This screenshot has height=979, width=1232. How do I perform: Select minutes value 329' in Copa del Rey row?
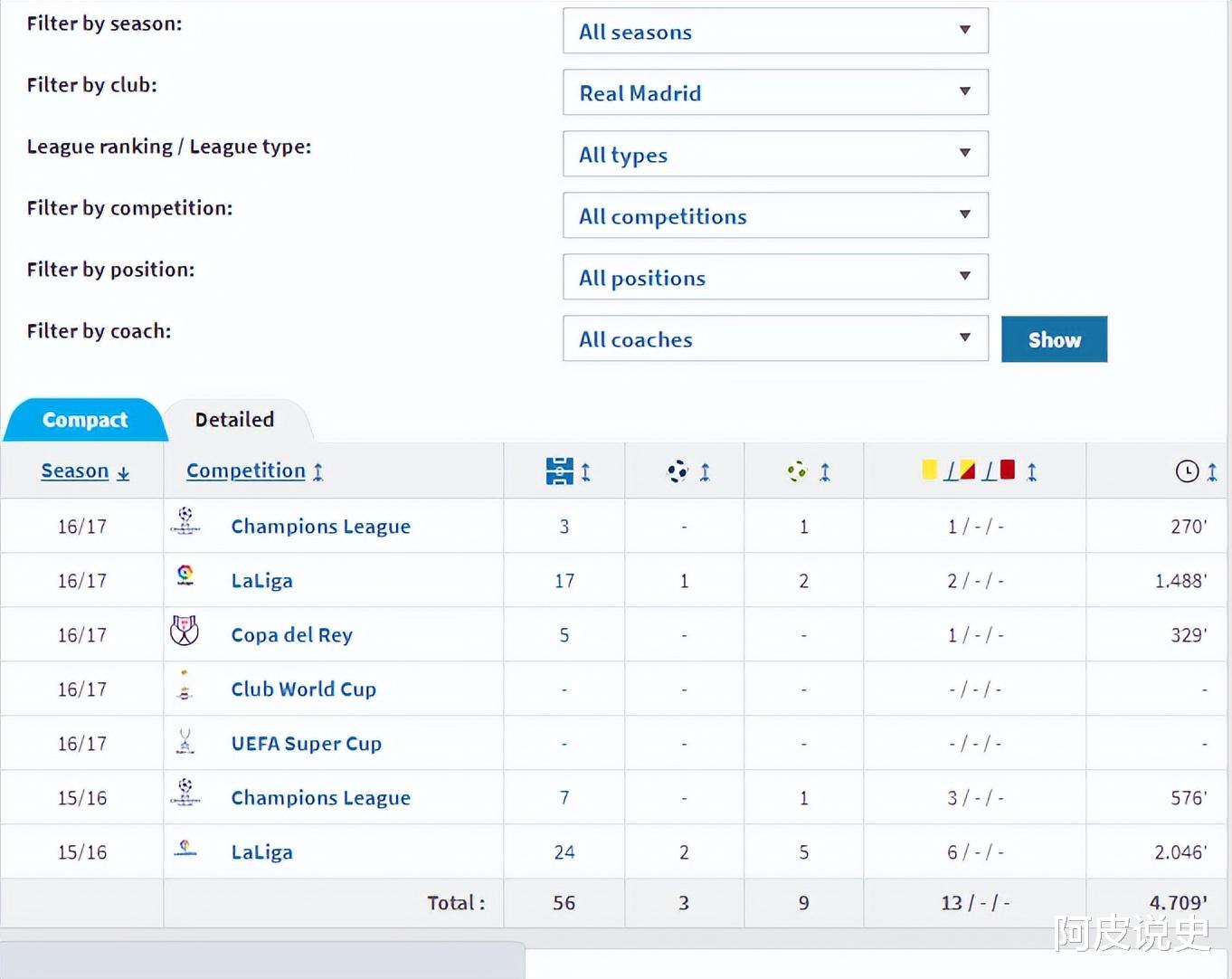click(1189, 635)
